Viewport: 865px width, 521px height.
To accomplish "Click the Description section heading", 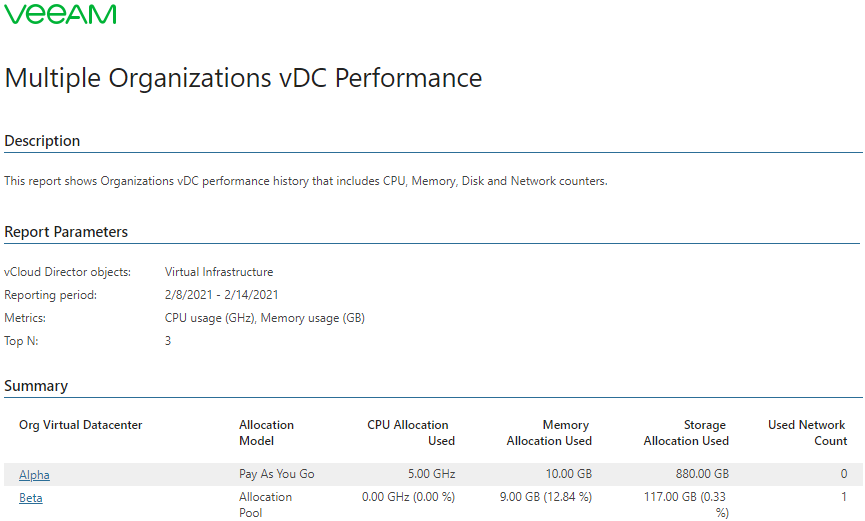I will 42,141.
